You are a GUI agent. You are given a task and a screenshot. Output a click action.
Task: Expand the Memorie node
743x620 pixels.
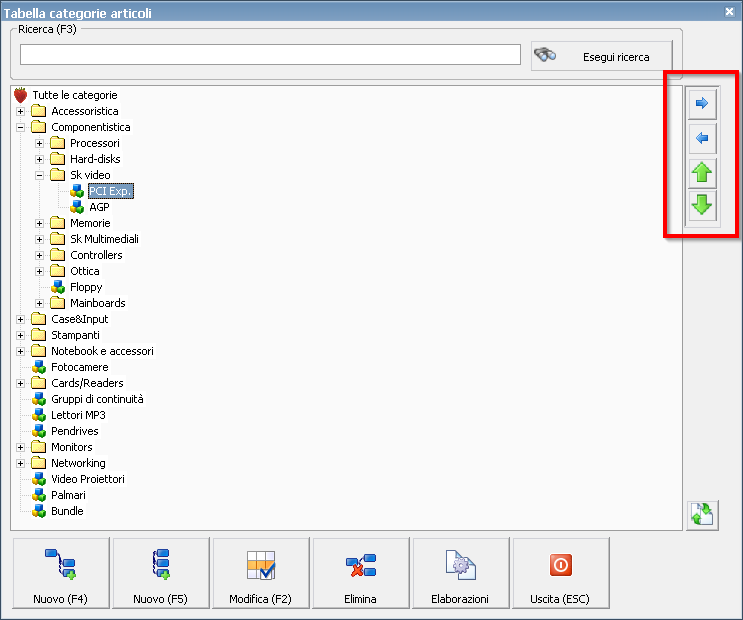click(39, 223)
